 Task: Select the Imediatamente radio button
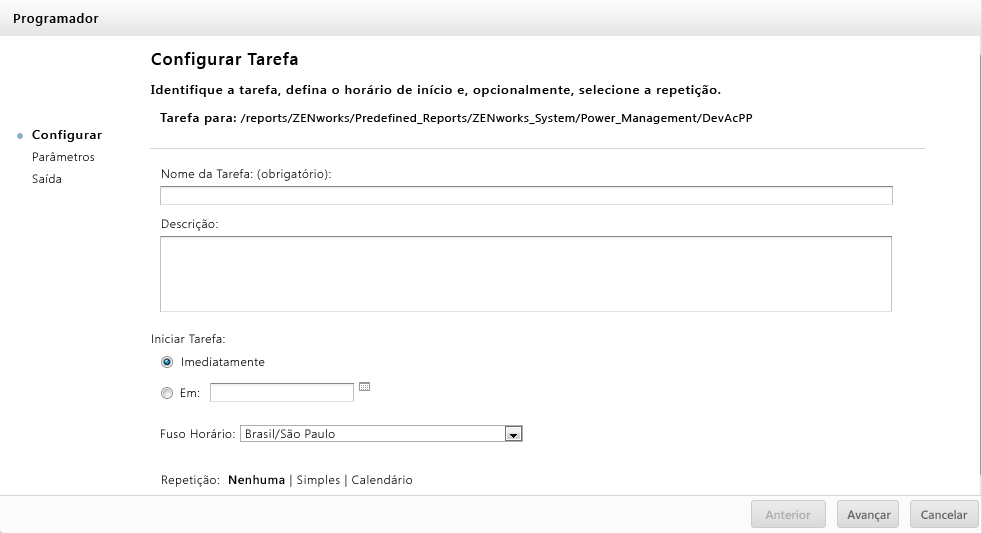[x=167, y=362]
